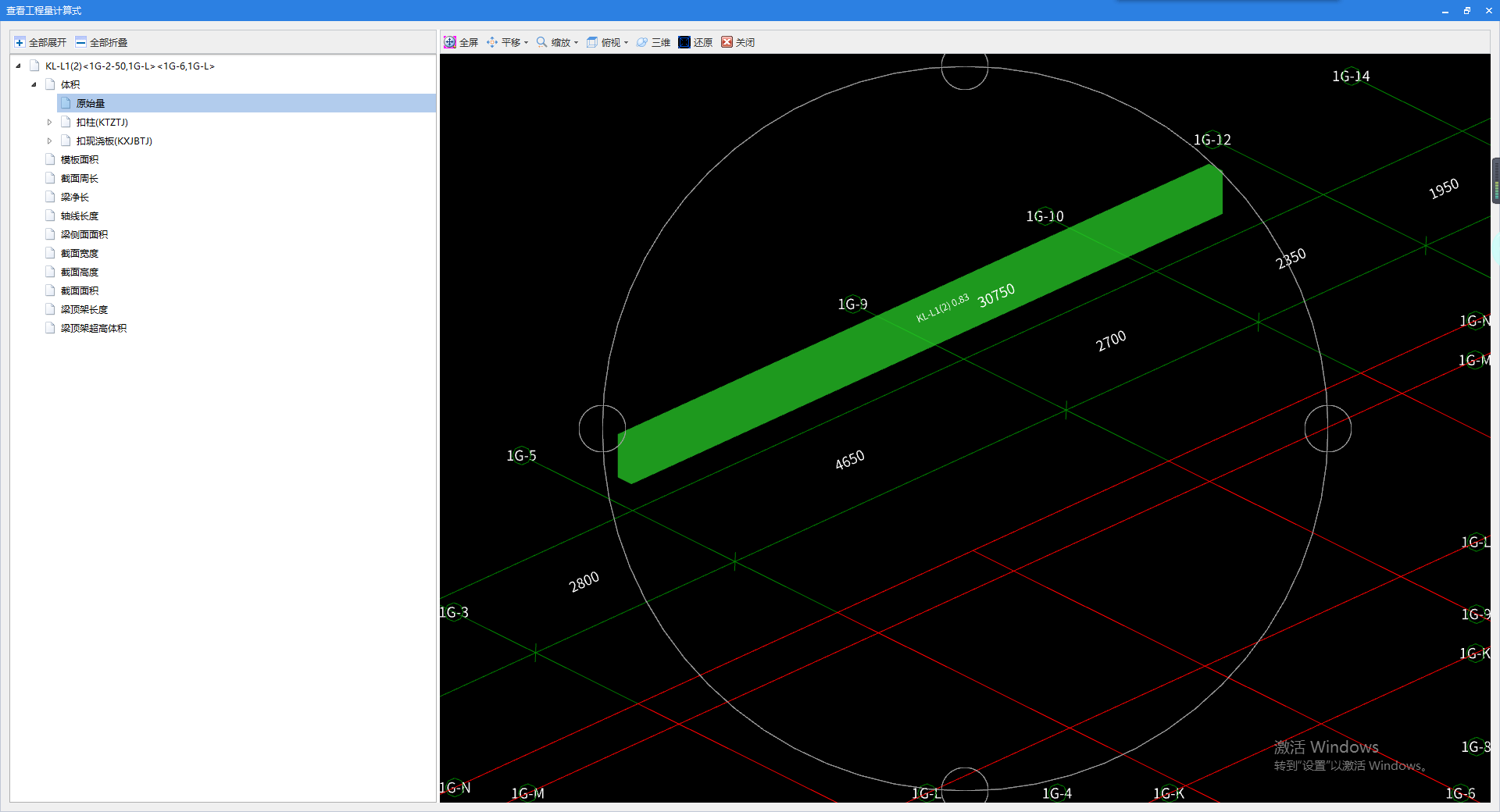Viewport: 1500px width, 812px height.
Task: Click the 全部展开 button
Action: click(41, 42)
